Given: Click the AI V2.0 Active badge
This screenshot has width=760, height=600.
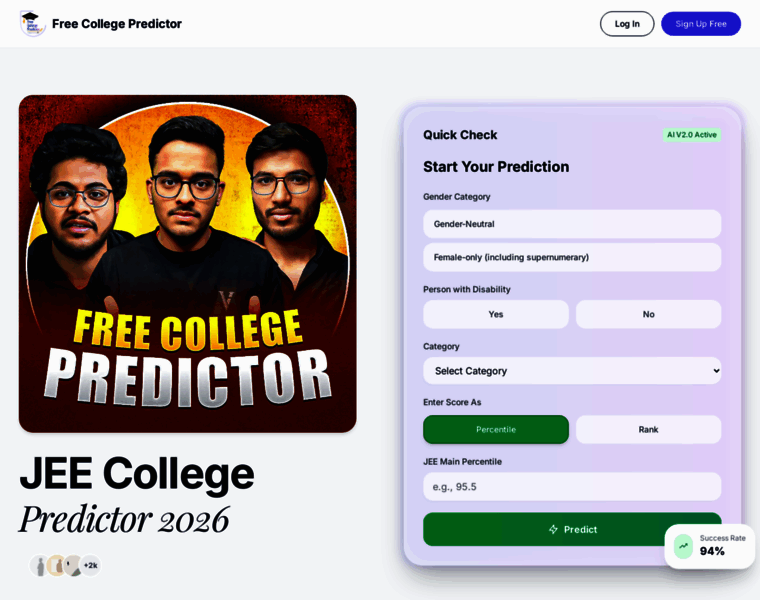Looking at the screenshot, I should click(691, 135).
